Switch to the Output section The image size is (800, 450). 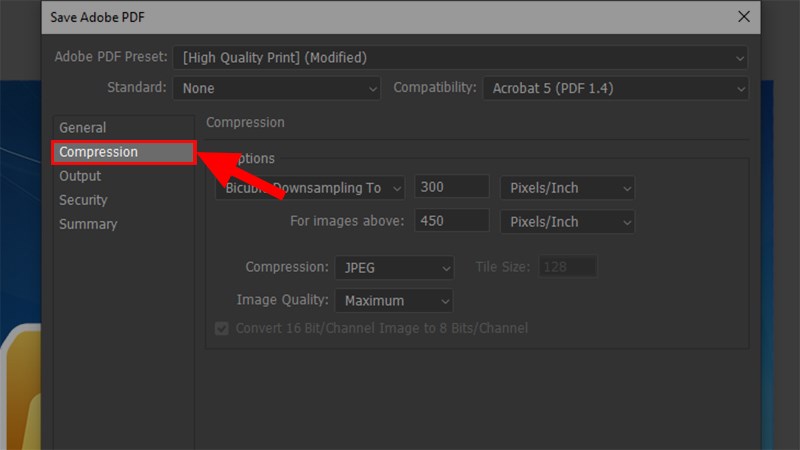[80, 176]
